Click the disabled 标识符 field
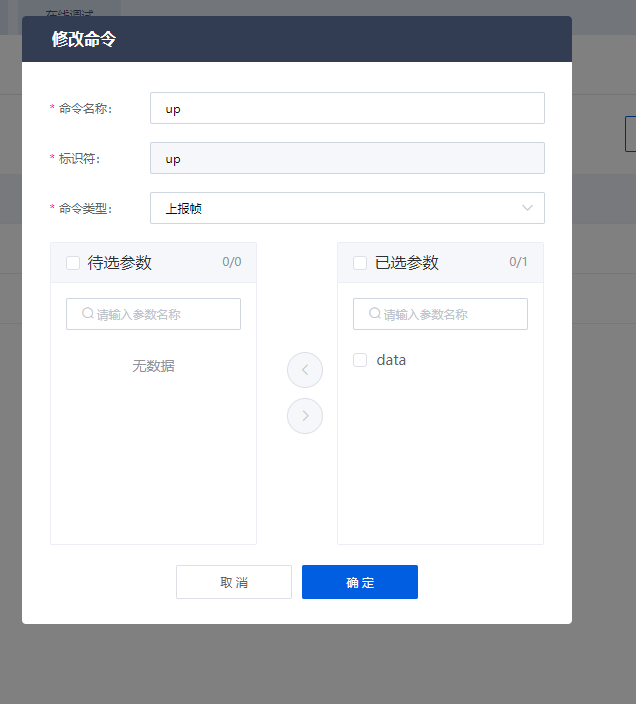 (347, 158)
